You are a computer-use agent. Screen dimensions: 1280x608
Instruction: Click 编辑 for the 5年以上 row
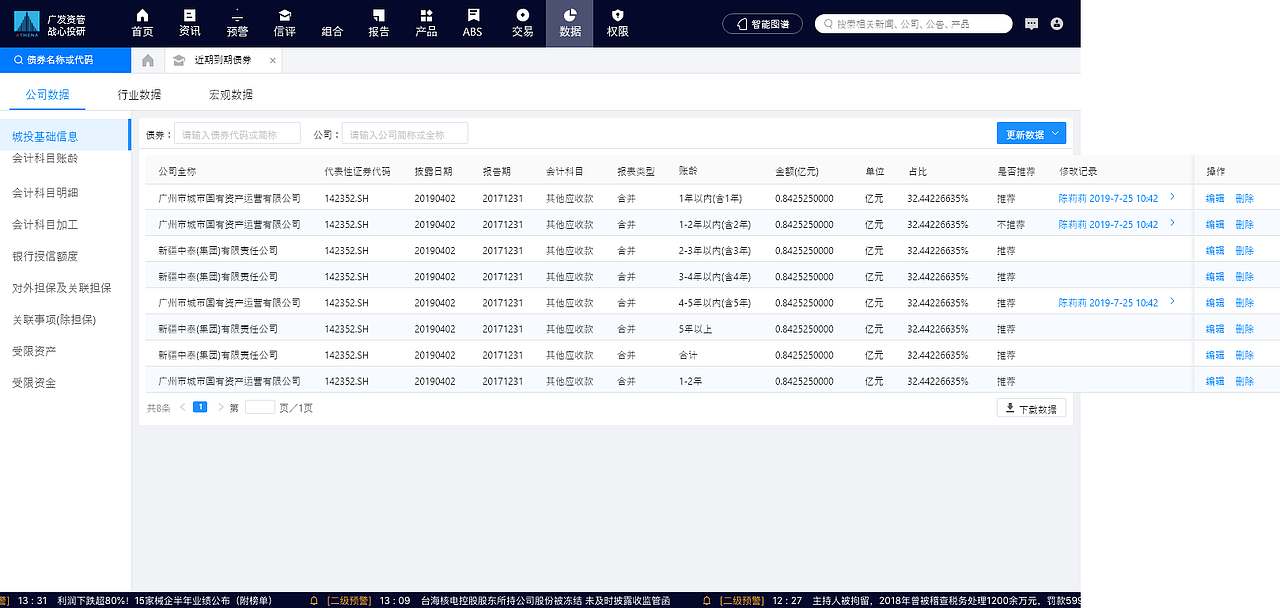pyautogui.click(x=1215, y=329)
